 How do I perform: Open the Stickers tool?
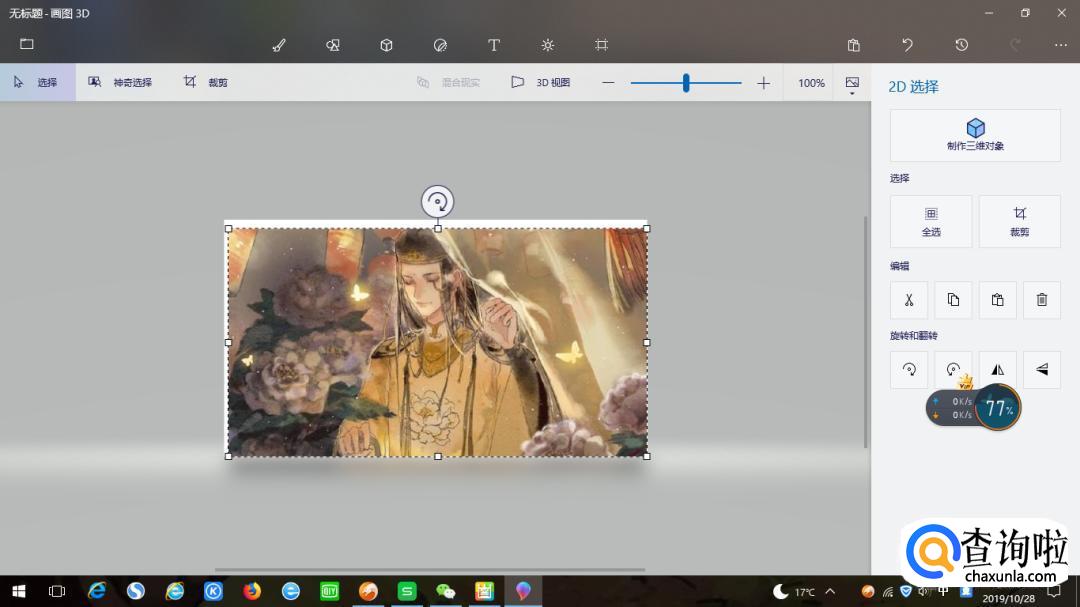pos(440,45)
